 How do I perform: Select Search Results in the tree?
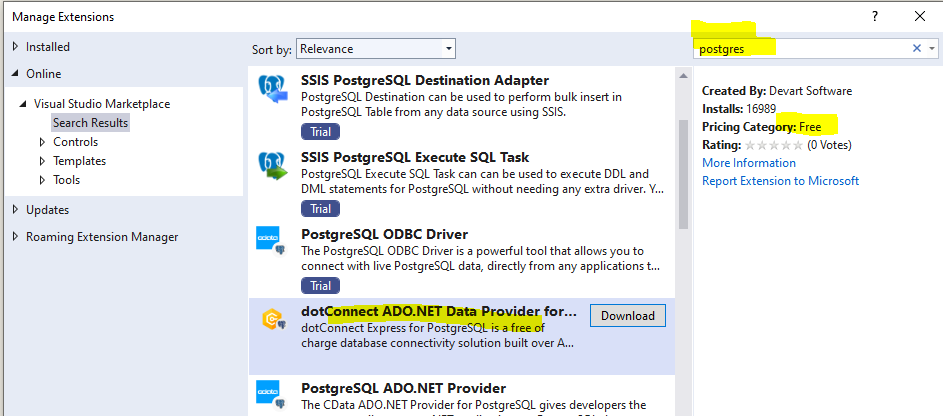(90, 123)
